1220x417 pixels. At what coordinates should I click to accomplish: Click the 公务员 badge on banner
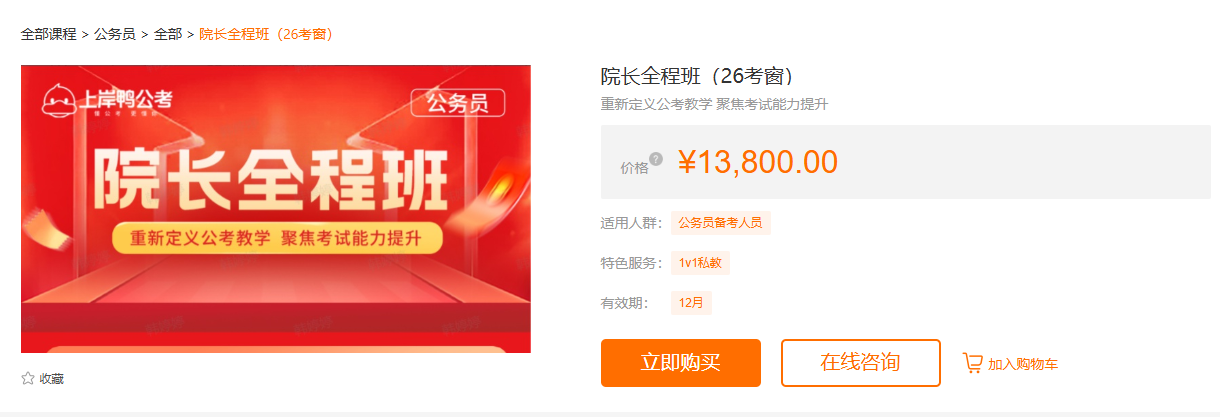457,103
